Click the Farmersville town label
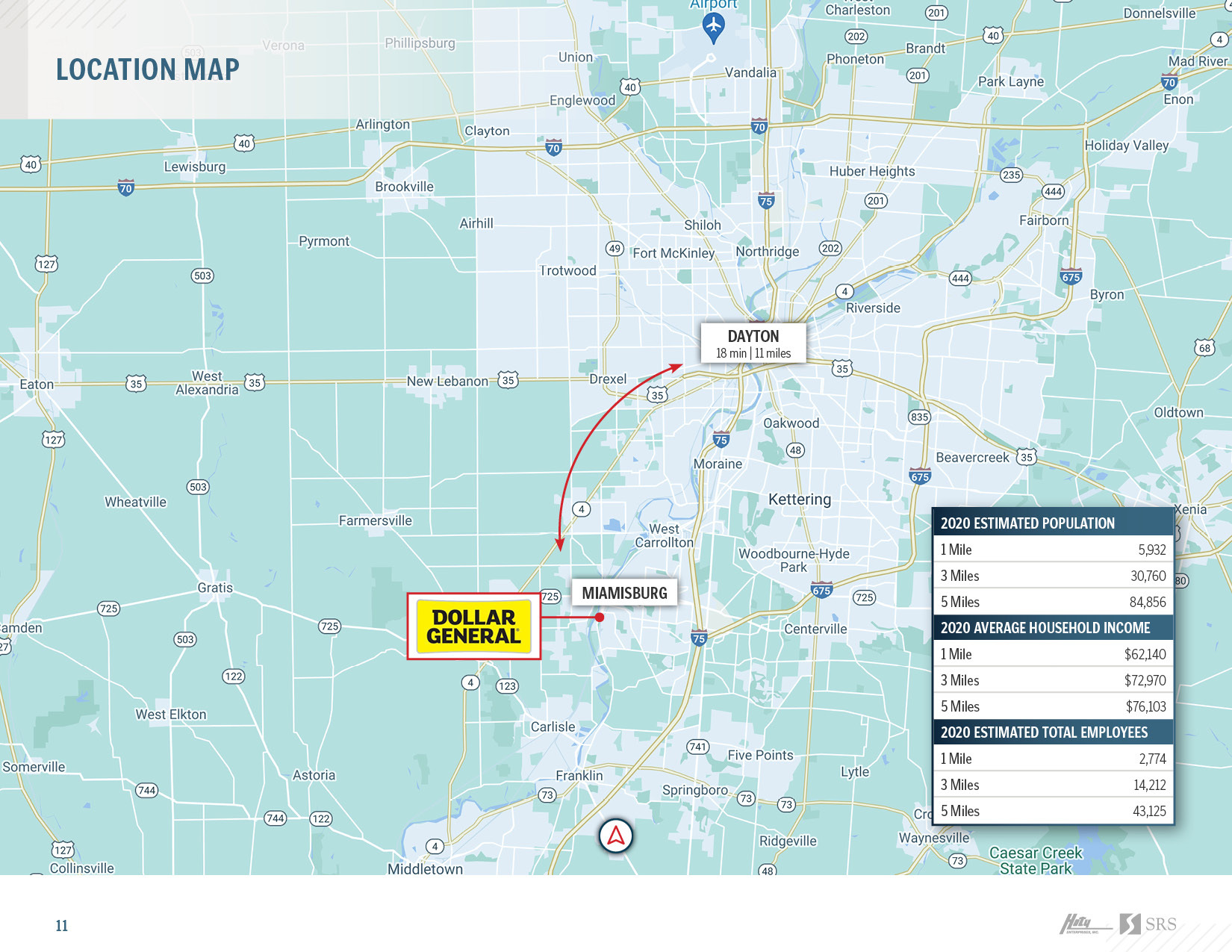The image size is (1232, 952). 376,520
